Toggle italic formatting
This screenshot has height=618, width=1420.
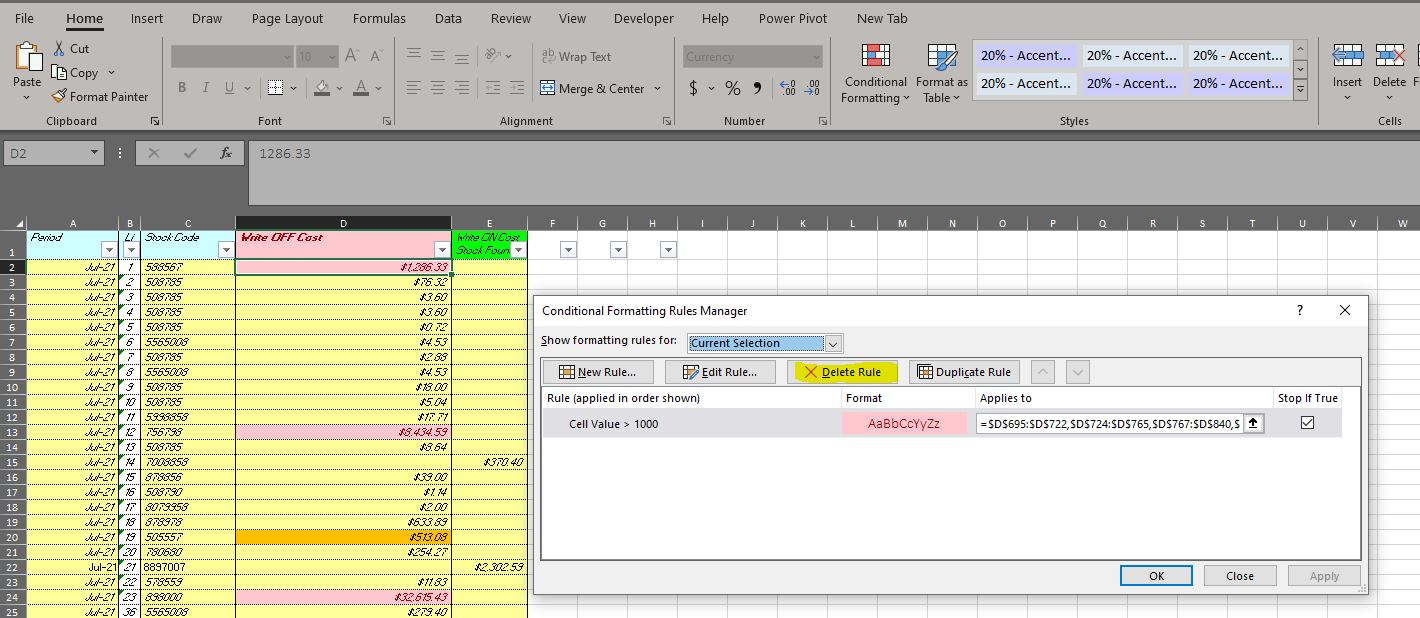(207, 88)
